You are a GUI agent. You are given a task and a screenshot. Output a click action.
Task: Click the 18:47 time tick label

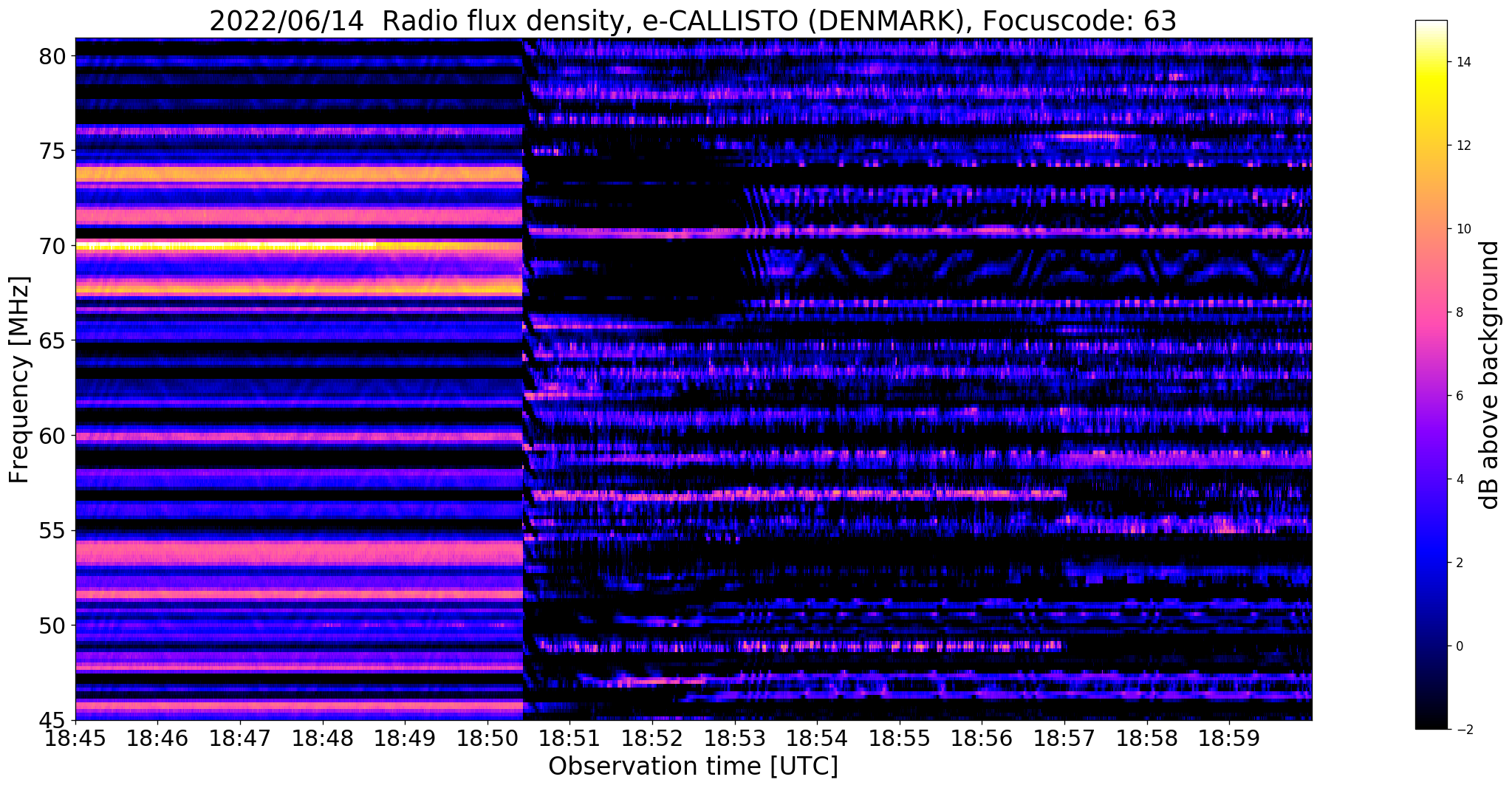[239, 739]
